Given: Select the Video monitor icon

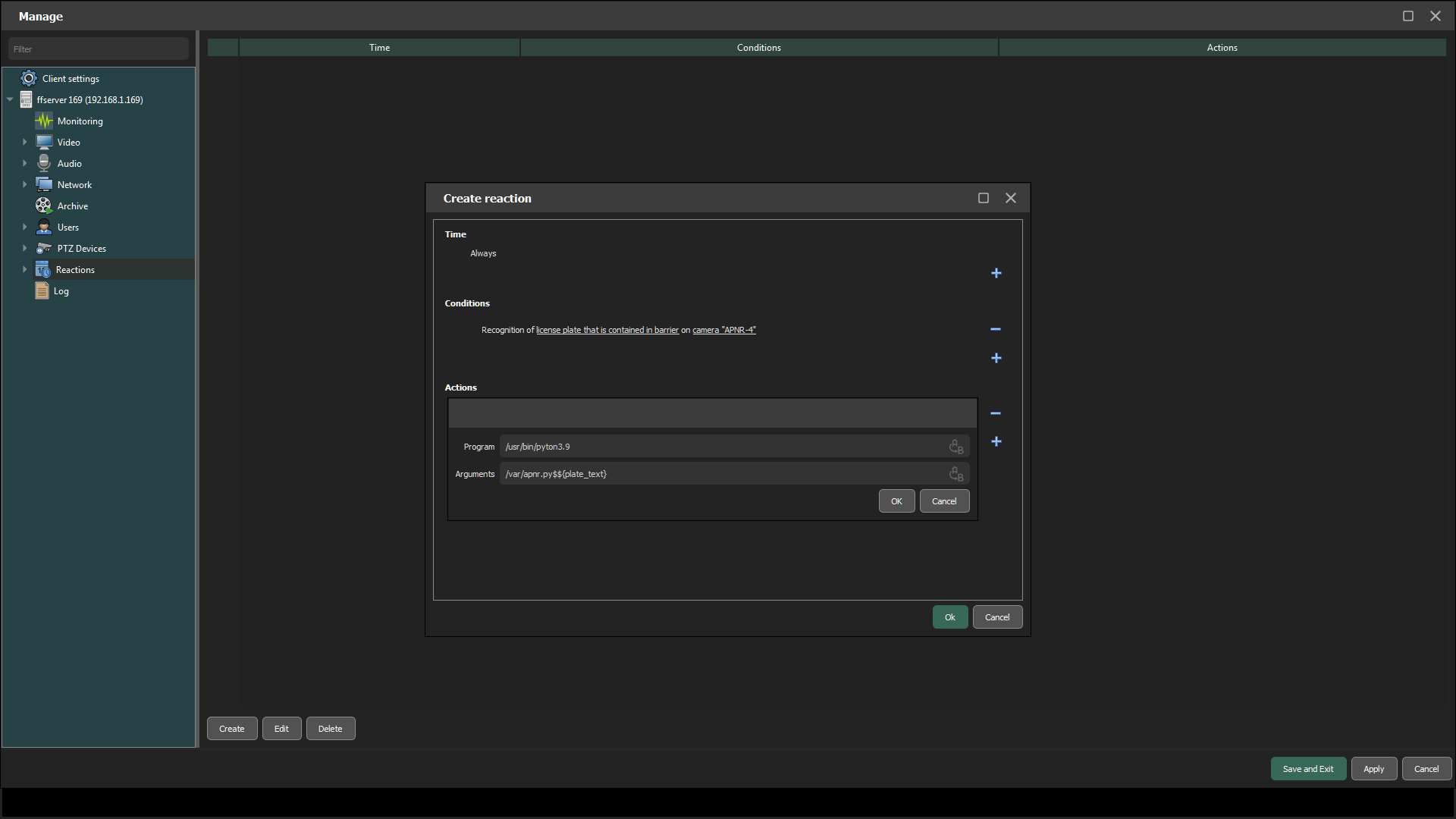Looking at the screenshot, I should click(44, 142).
